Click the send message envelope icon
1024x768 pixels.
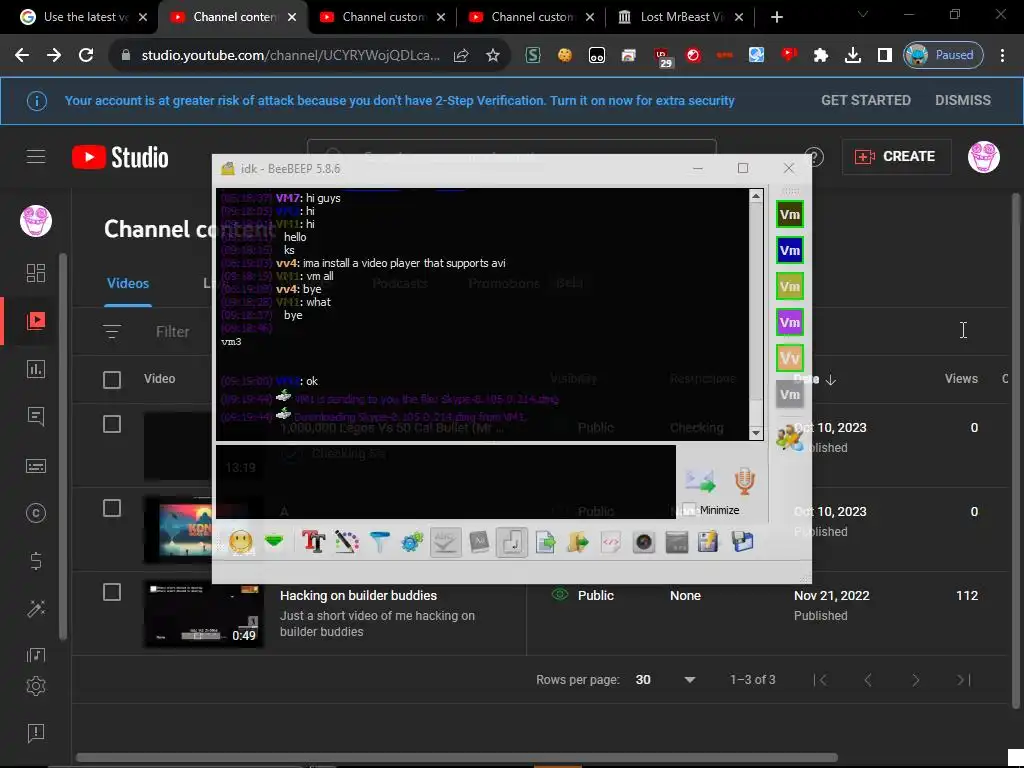point(700,481)
